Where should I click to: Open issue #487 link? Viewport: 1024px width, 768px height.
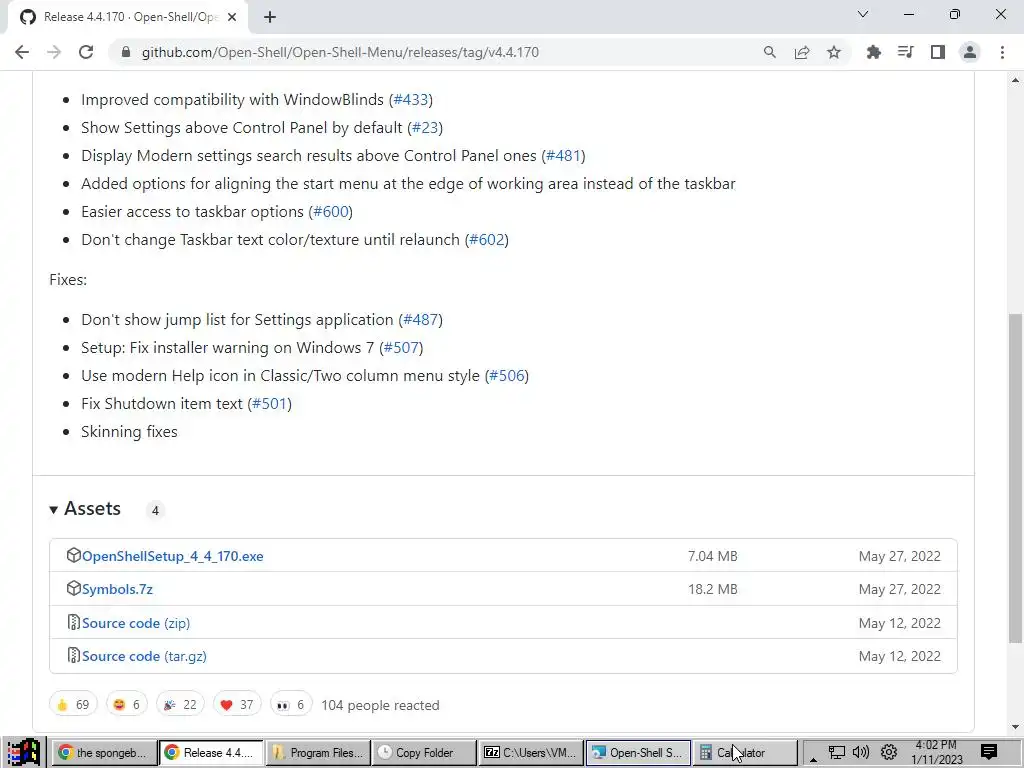(x=421, y=320)
